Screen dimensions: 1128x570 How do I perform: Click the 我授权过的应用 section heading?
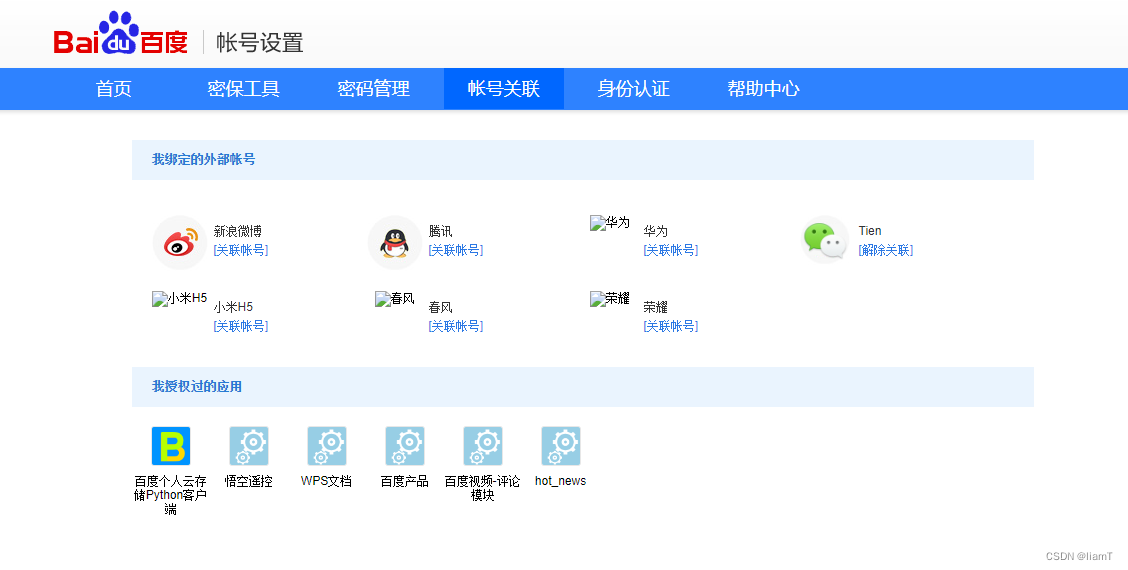pos(197,387)
